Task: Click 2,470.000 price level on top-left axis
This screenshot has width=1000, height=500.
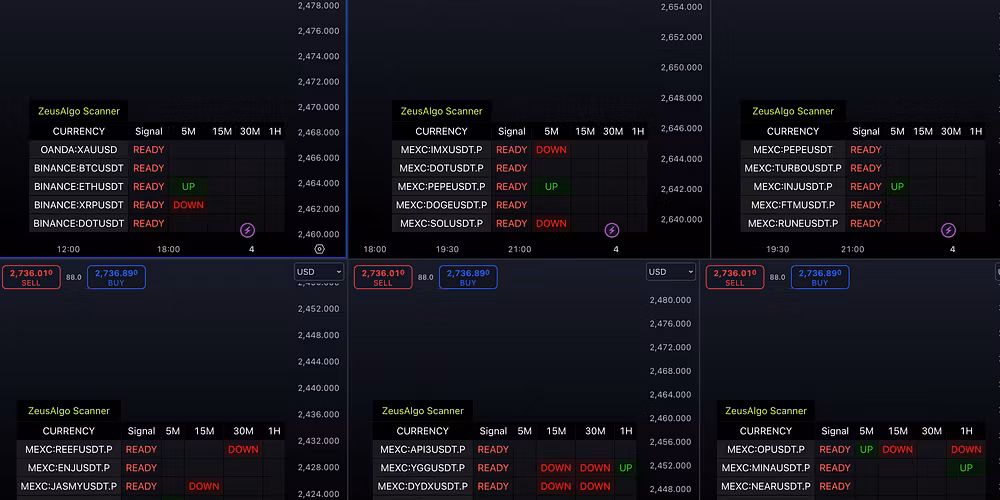Action: tap(318, 107)
